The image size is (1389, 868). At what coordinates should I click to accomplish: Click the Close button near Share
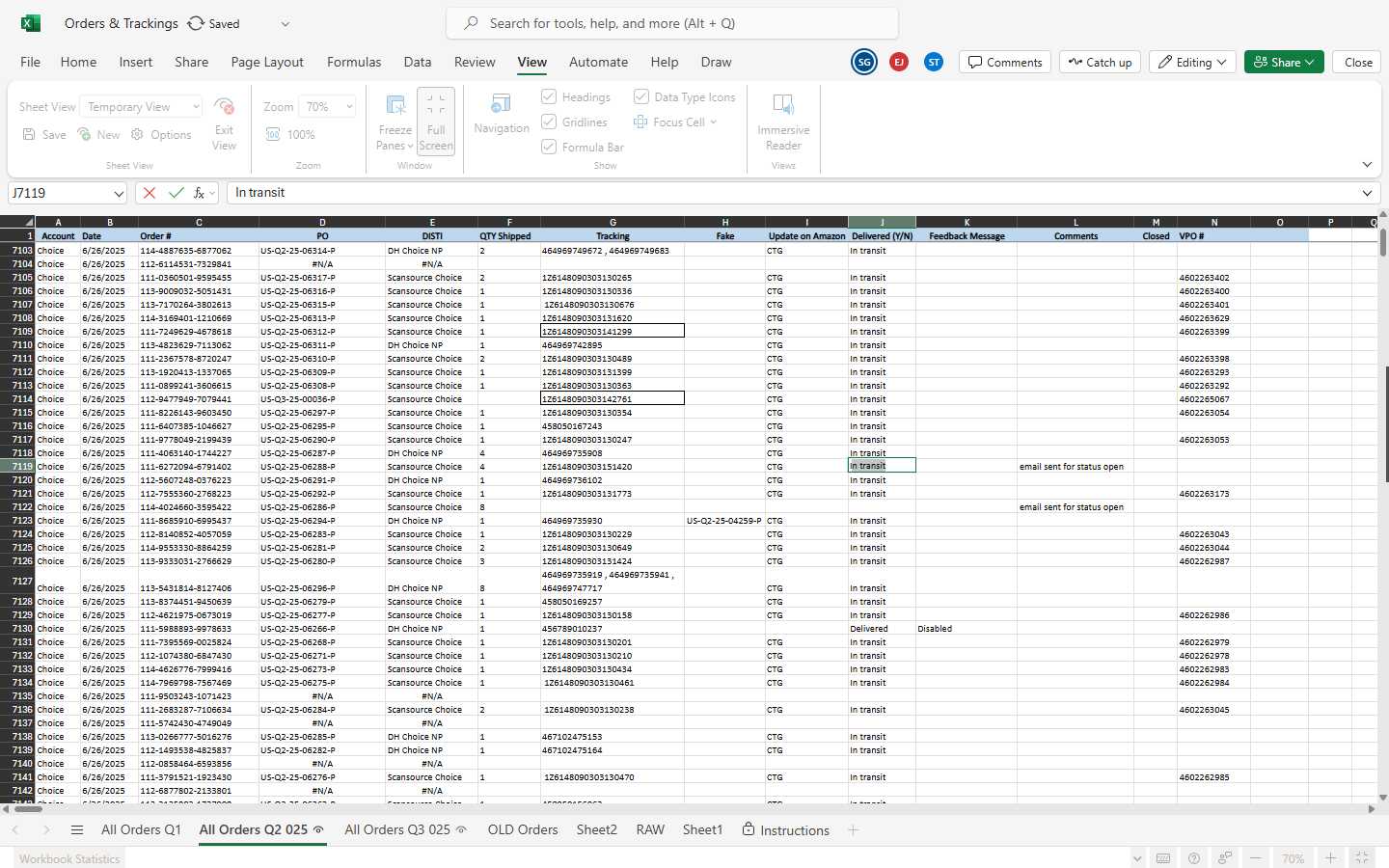point(1358,62)
